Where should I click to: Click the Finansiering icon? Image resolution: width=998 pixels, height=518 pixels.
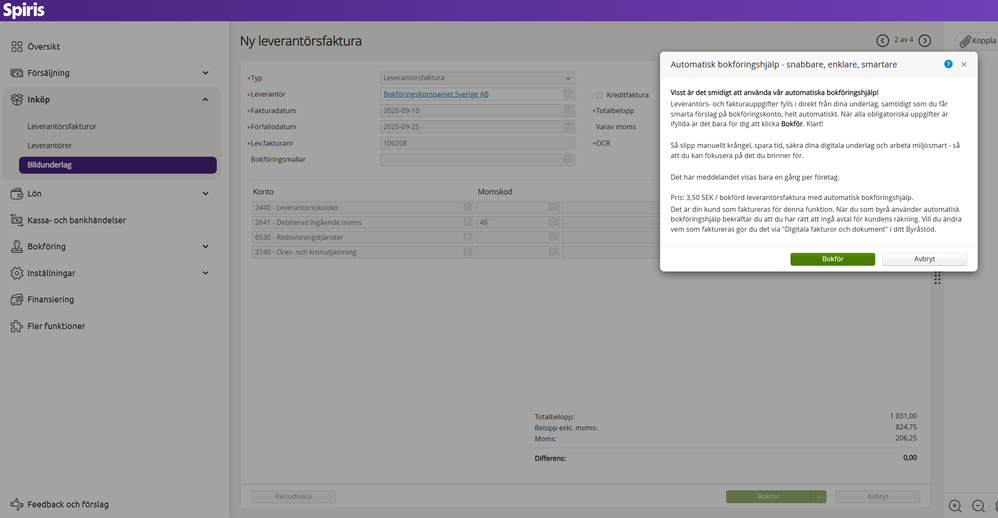click(17, 300)
